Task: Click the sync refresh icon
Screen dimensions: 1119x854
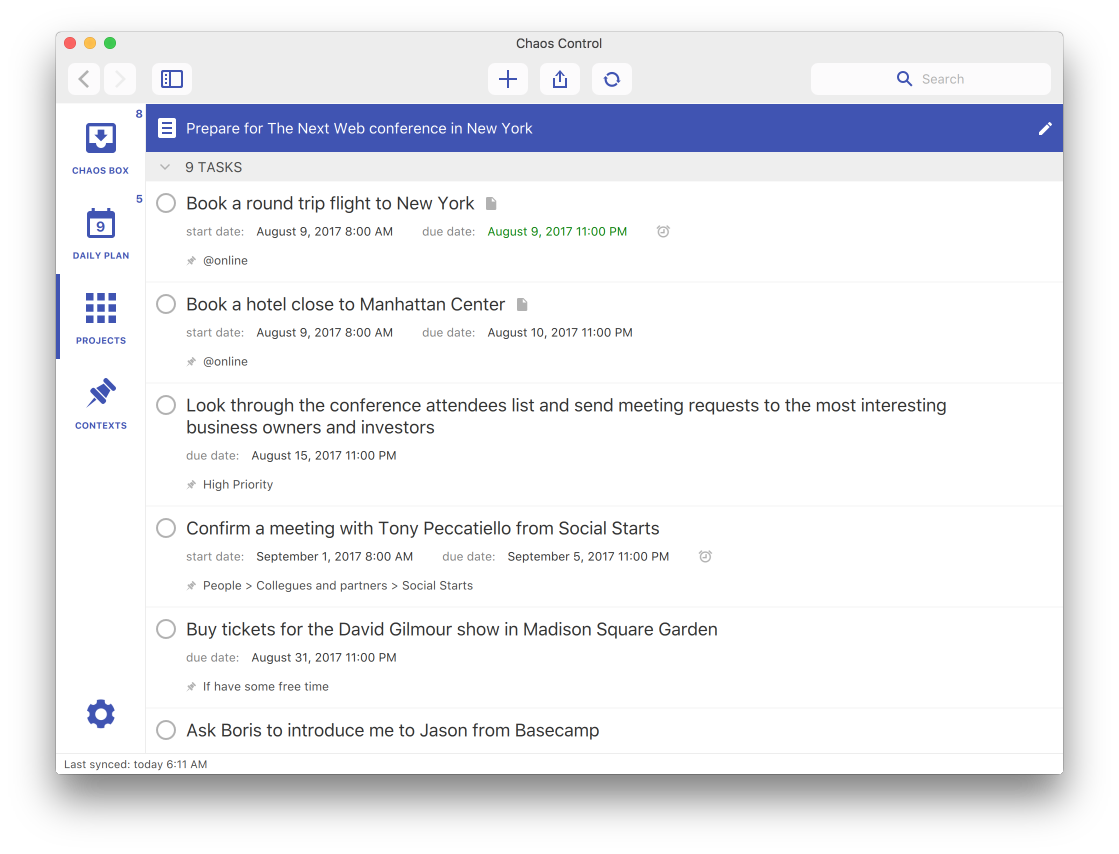Action: [612, 79]
